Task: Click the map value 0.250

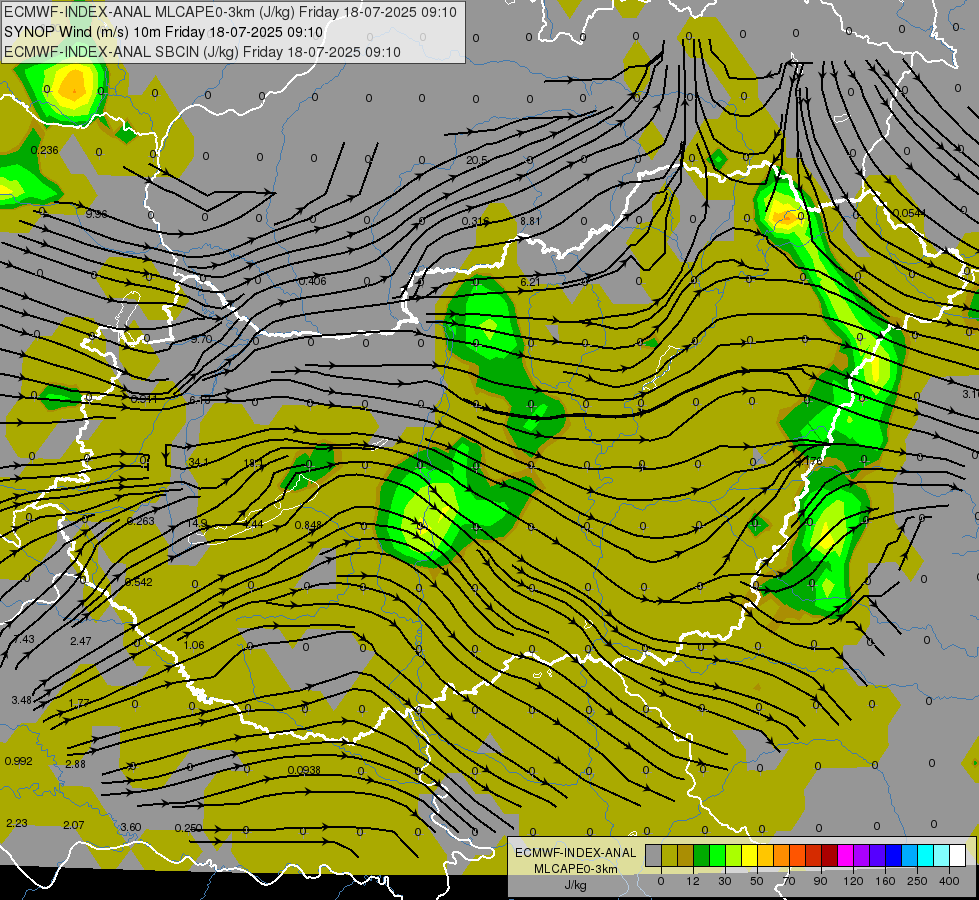Action: tap(188, 829)
